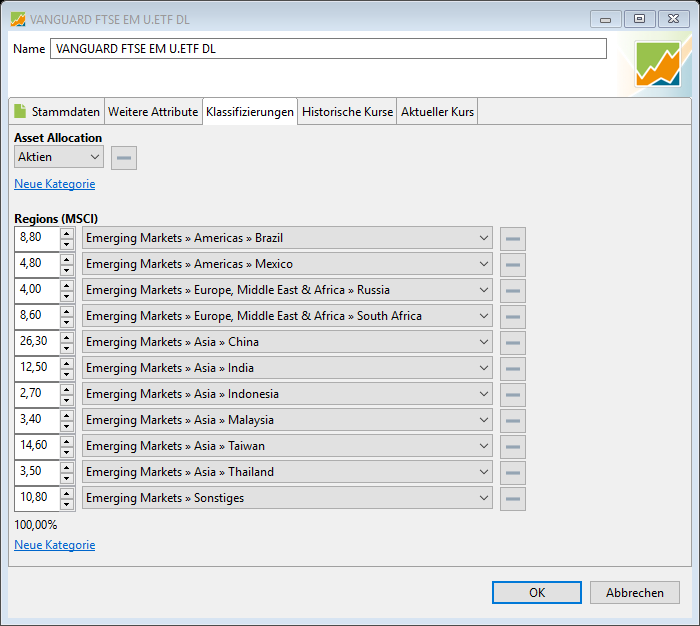This screenshot has height=626, width=700.
Task: Open the Americas » Brazil dropdown
Action: pyautogui.click(x=287, y=238)
